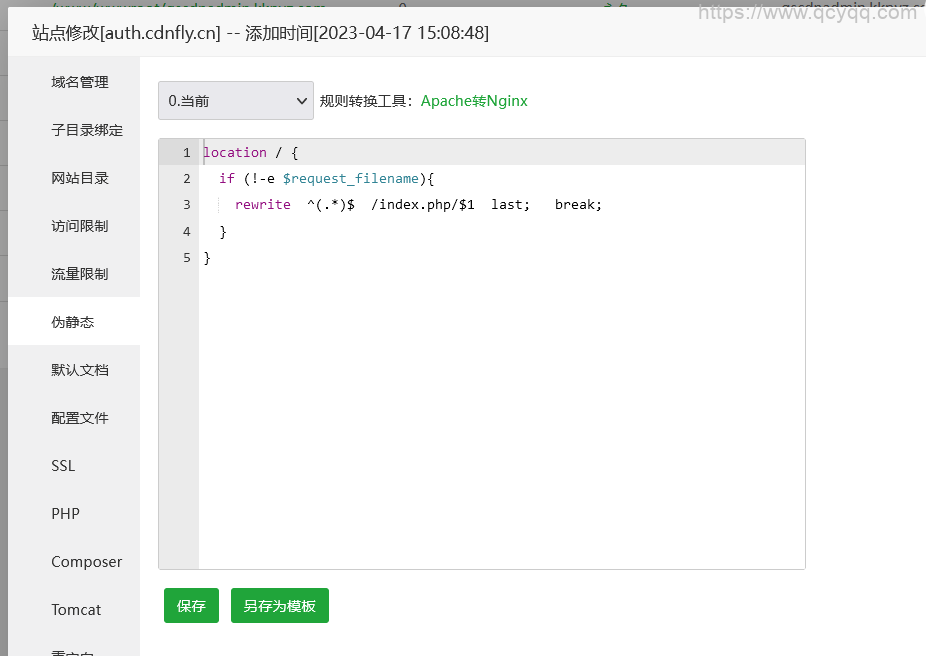The image size is (926, 656).
Task: Open the 配置文件 tab
Action: coord(80,418)
